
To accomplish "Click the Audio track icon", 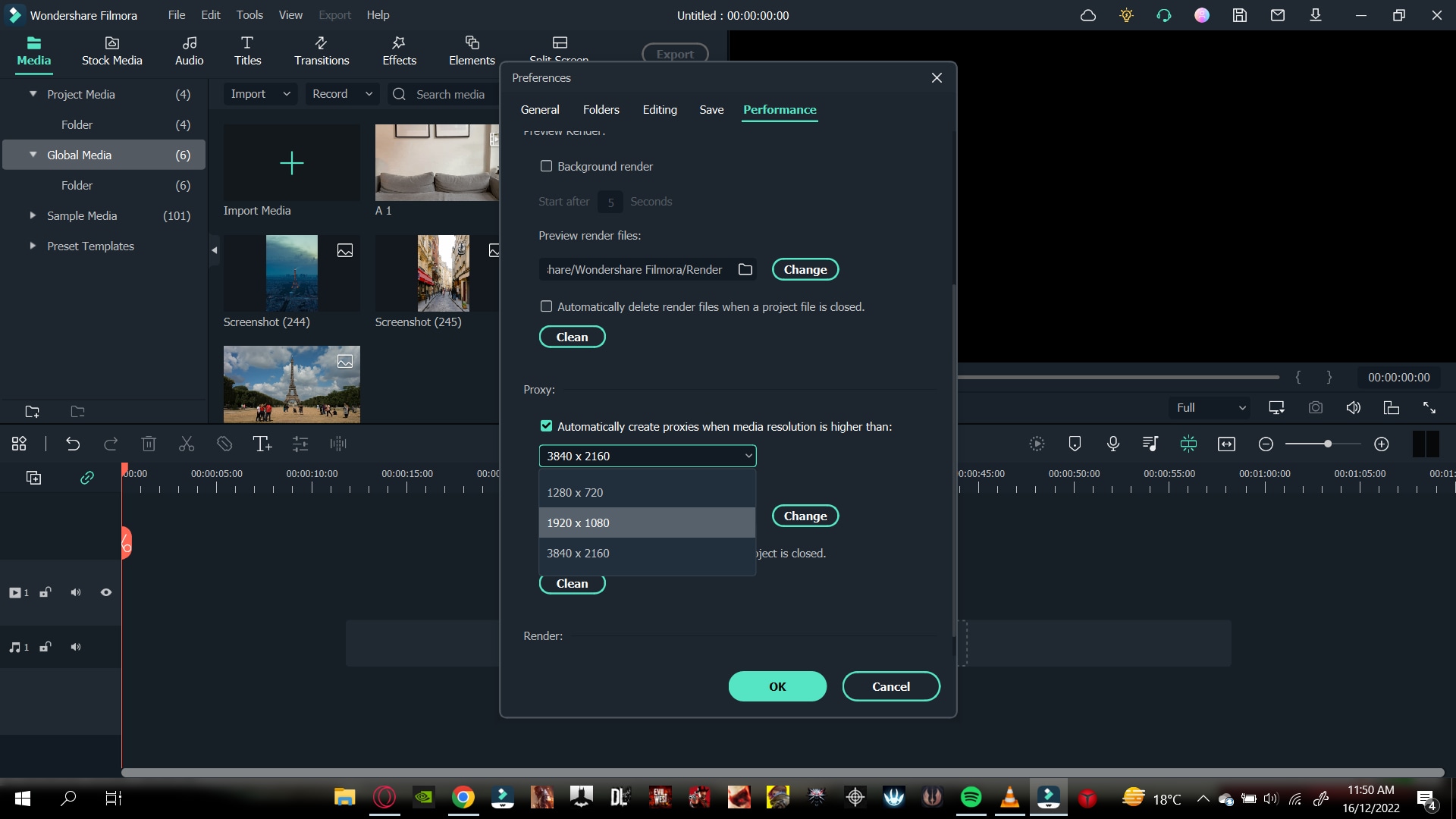I will click(x=14, y=646).
